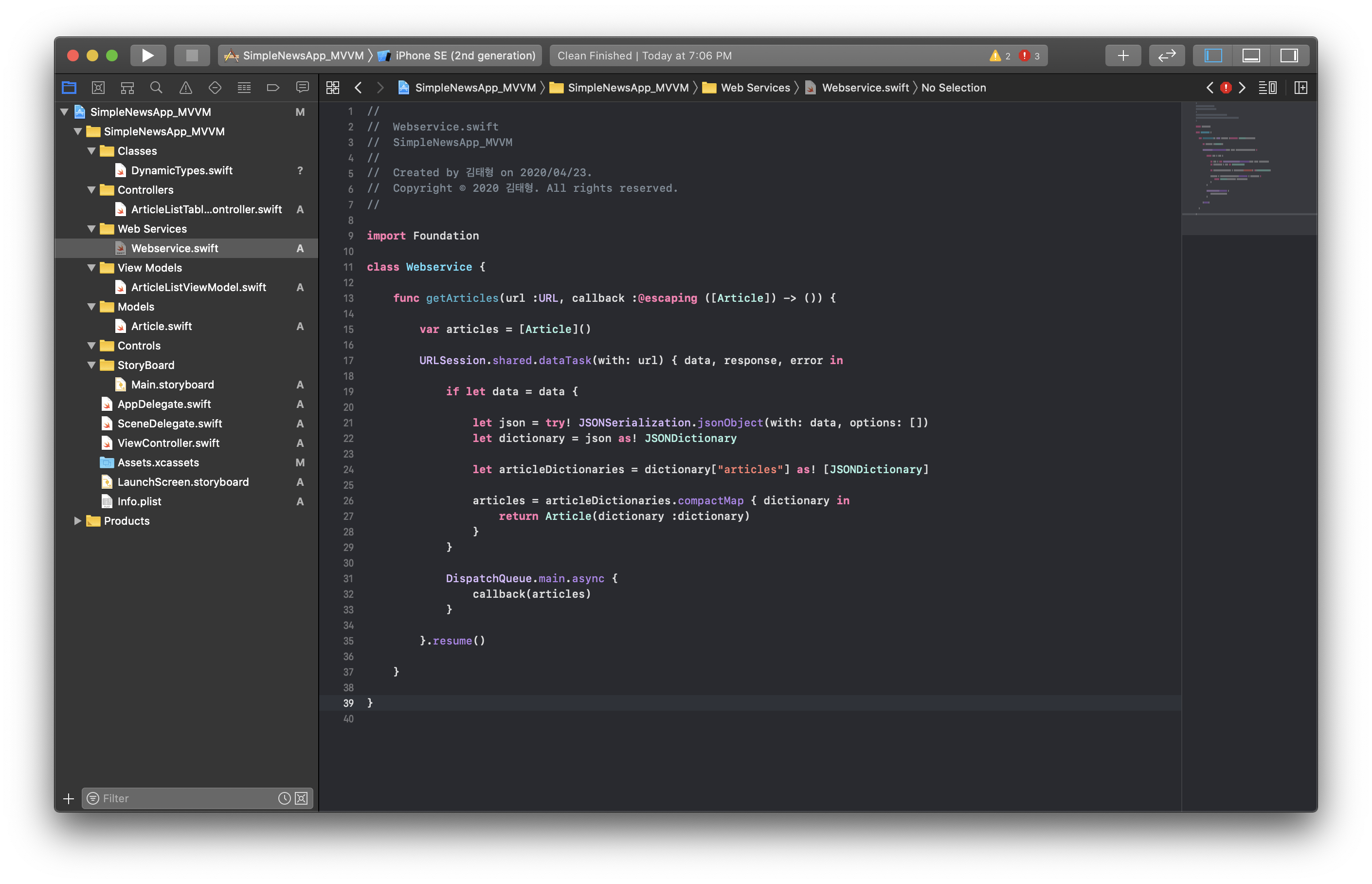Image resolution: width=1372 pixels, height=884 pixels.
Task: Click the code review arrows button
Action: pos(1167,55)
